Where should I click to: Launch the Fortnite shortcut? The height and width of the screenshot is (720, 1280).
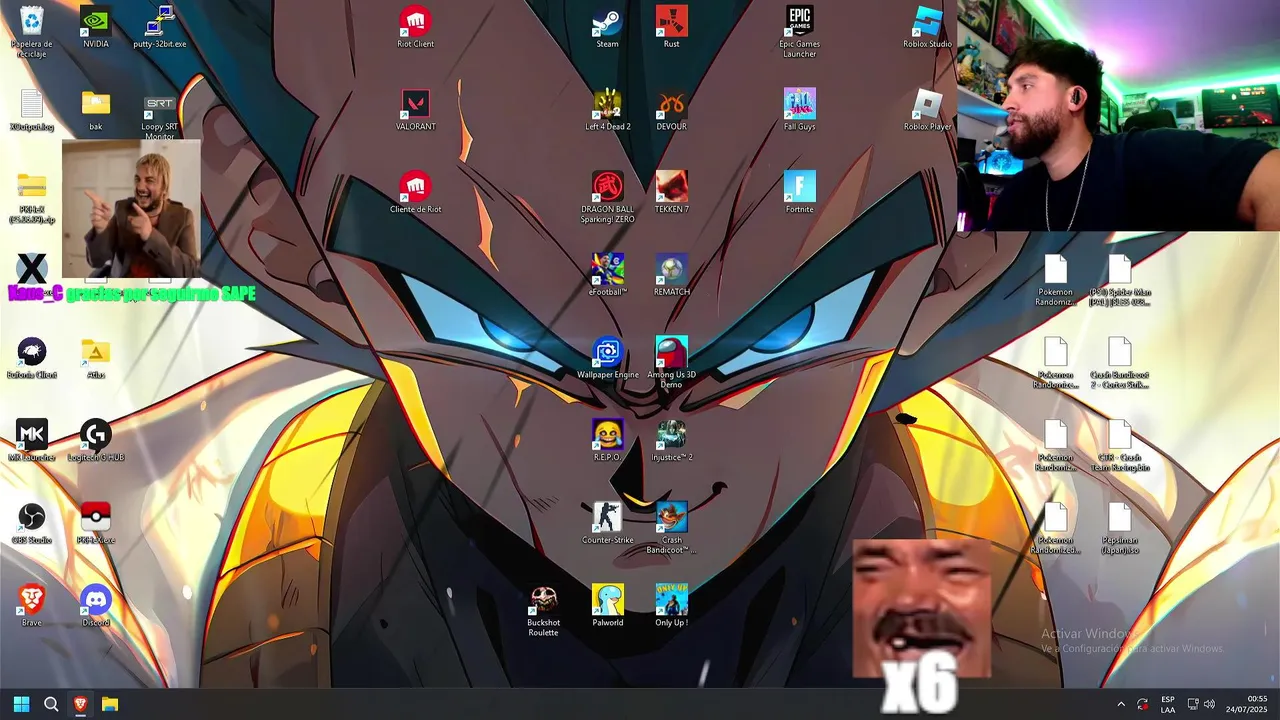coord(800,193)
